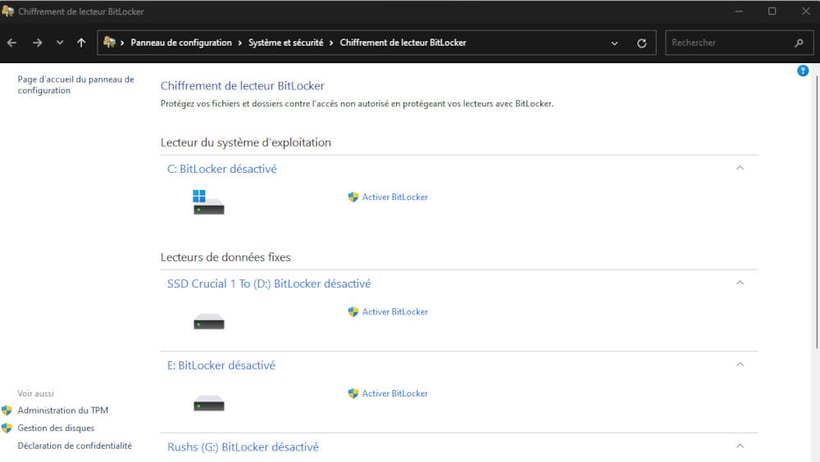Image resolution: width=820 pixels, height=462 pixels.
Task: Click the BitLocker window title bar icon
Action: click(x=7, y=11)
